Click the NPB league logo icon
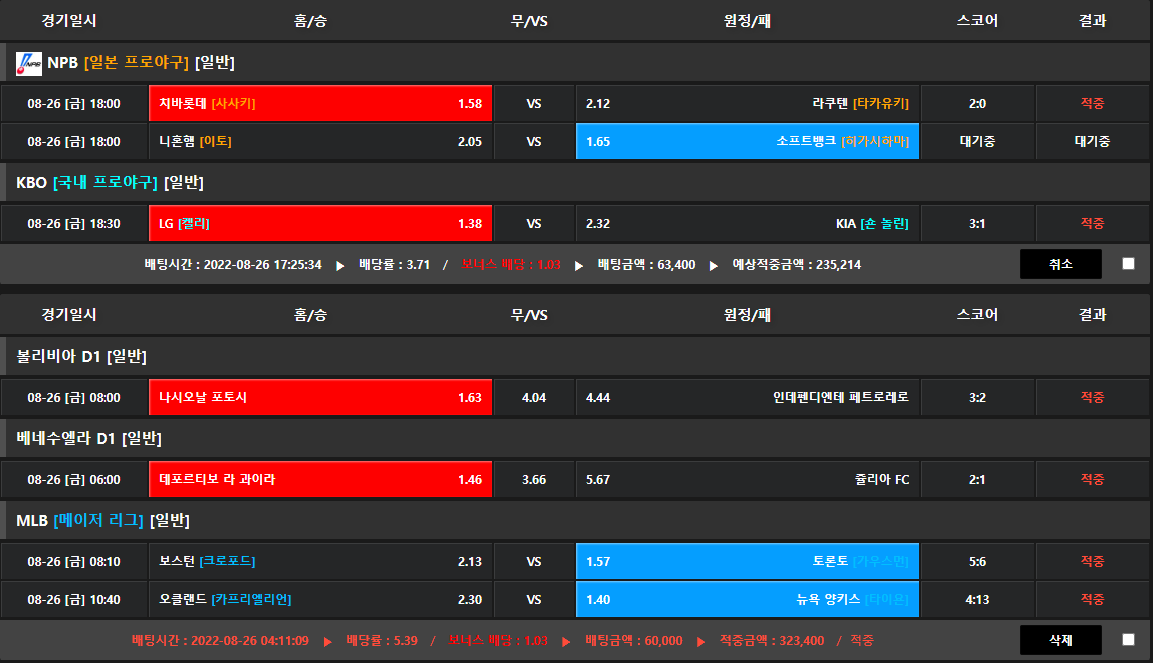Screen dimensions: 1153x663 click(29, 63)
